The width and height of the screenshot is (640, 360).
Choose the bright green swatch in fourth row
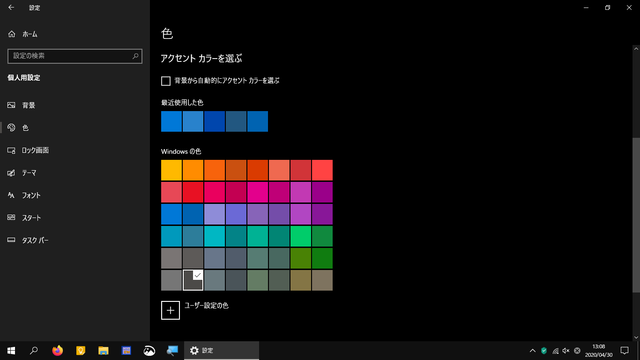[300, 236]
